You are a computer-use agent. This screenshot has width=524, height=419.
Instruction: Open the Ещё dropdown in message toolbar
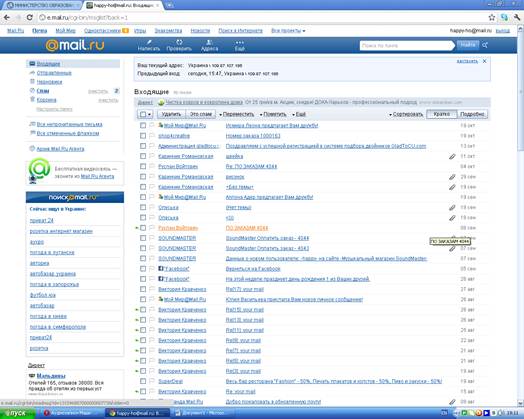coord(299,114)
